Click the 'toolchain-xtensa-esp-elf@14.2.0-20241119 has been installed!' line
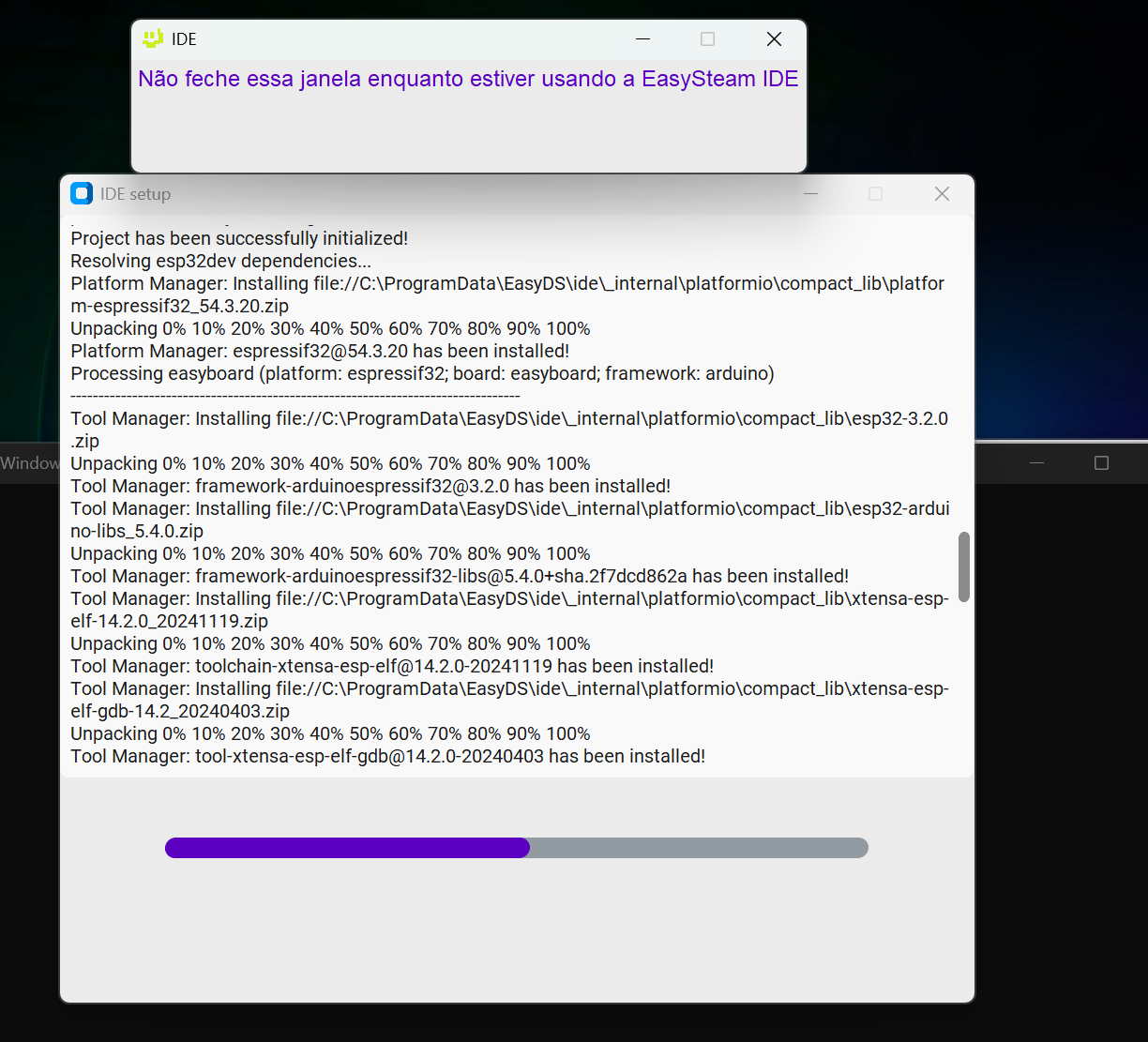The height and width of the screenshot is (1042, 1148). pyautogui.click(x=392, y=666)
